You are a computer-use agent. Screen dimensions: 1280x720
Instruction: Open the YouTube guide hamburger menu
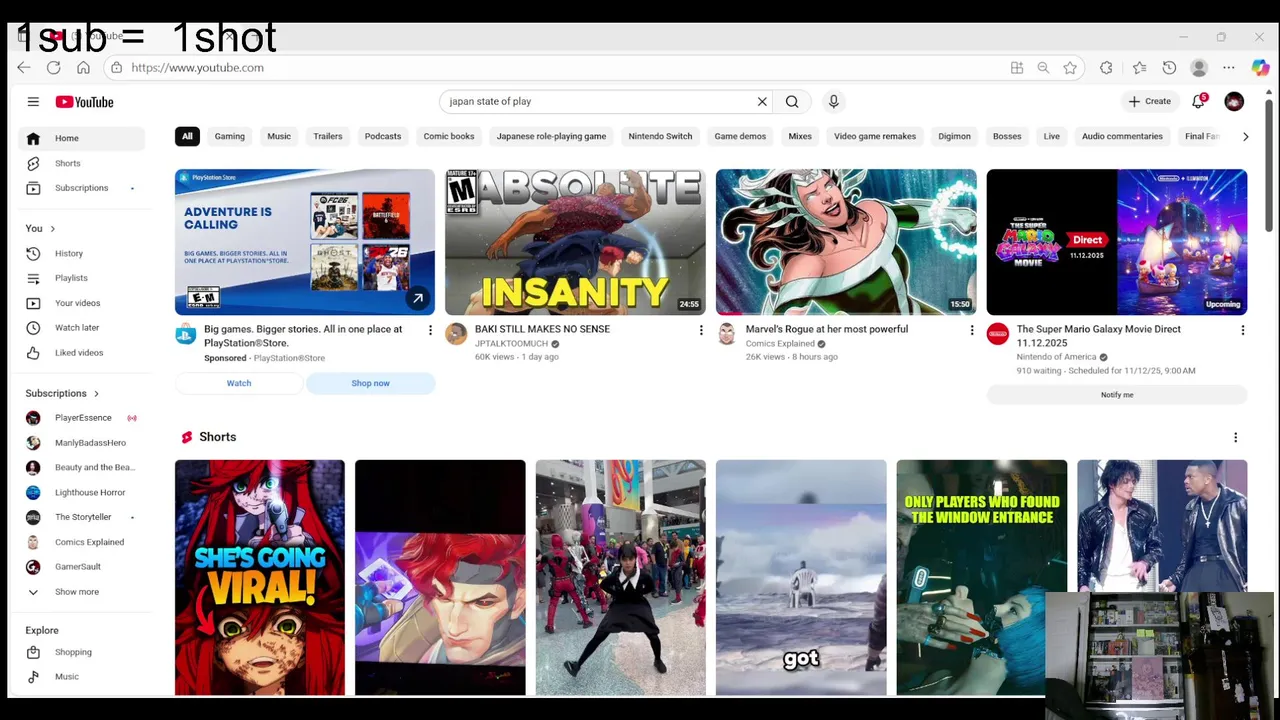(x=33, y=102)
